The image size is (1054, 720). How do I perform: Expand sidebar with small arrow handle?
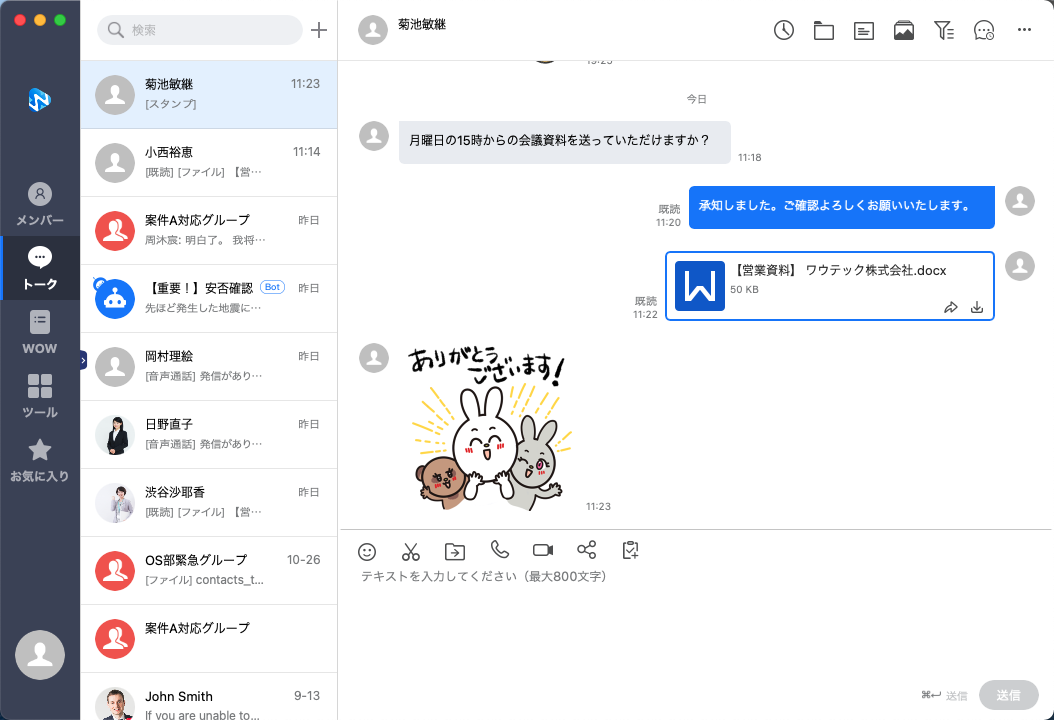click(83, 360)
